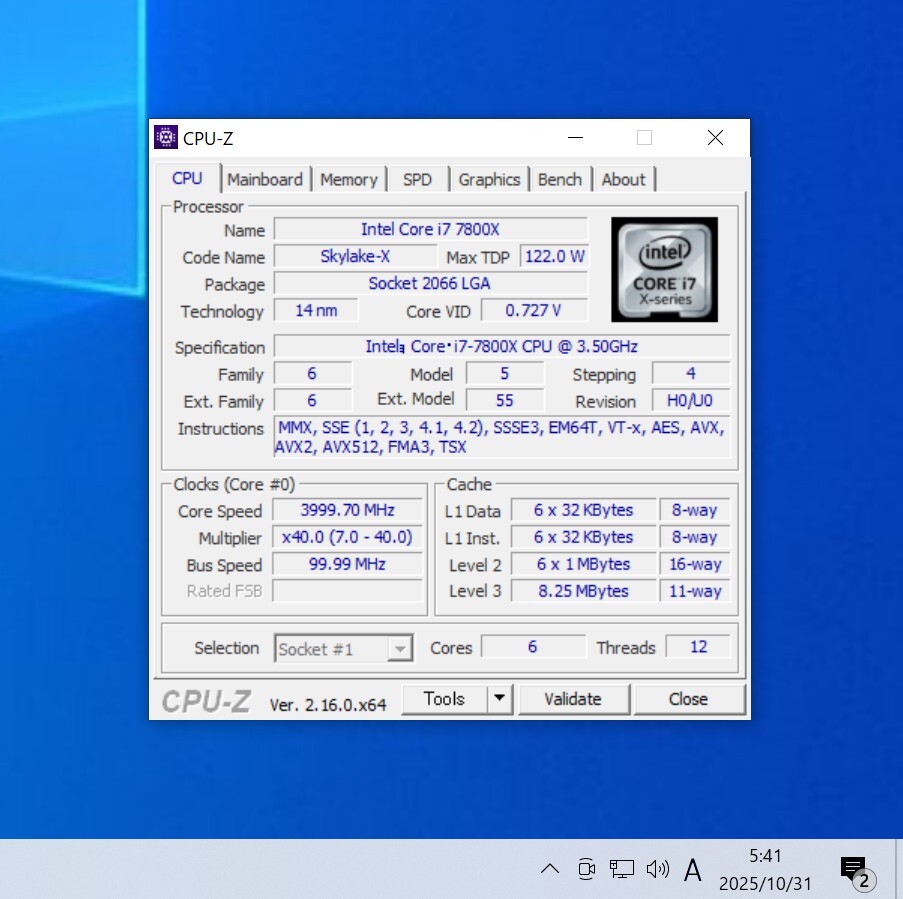Select the Graphics tab
Screen dimensions: 903x899
click(x=489, y=180)
